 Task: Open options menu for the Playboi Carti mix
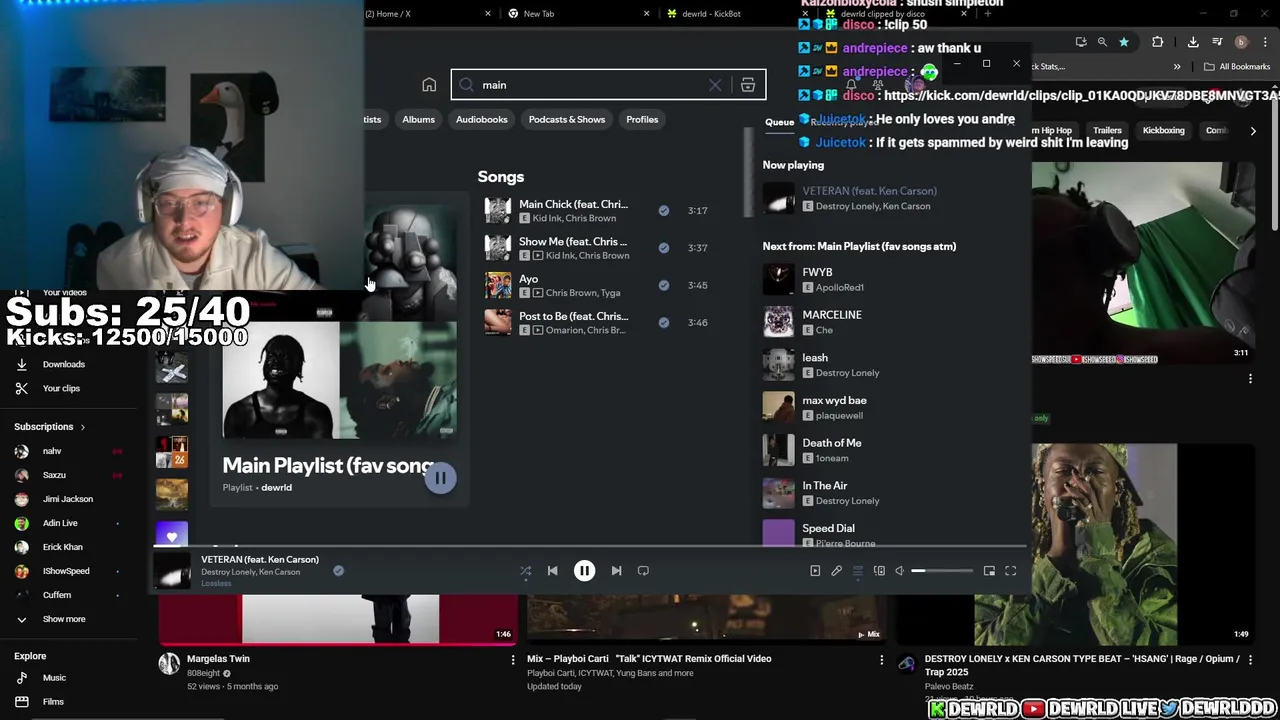[881, 660]
